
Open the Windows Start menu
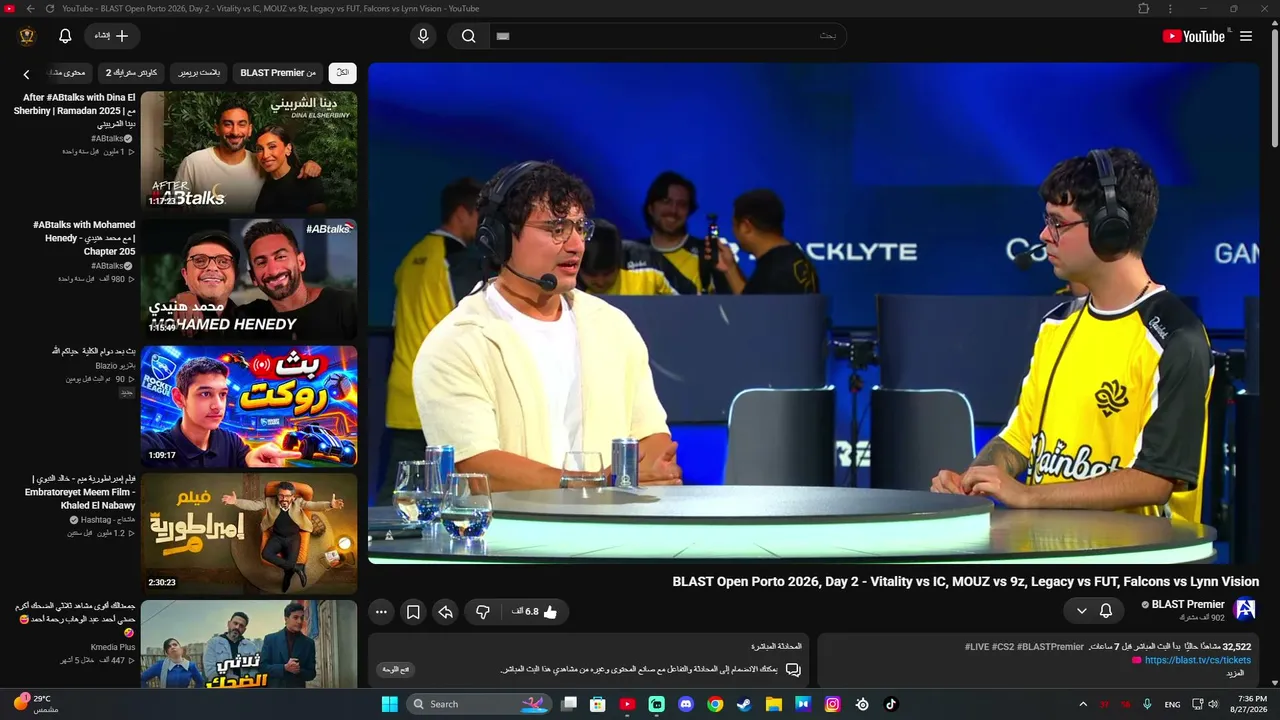[389, 704]
